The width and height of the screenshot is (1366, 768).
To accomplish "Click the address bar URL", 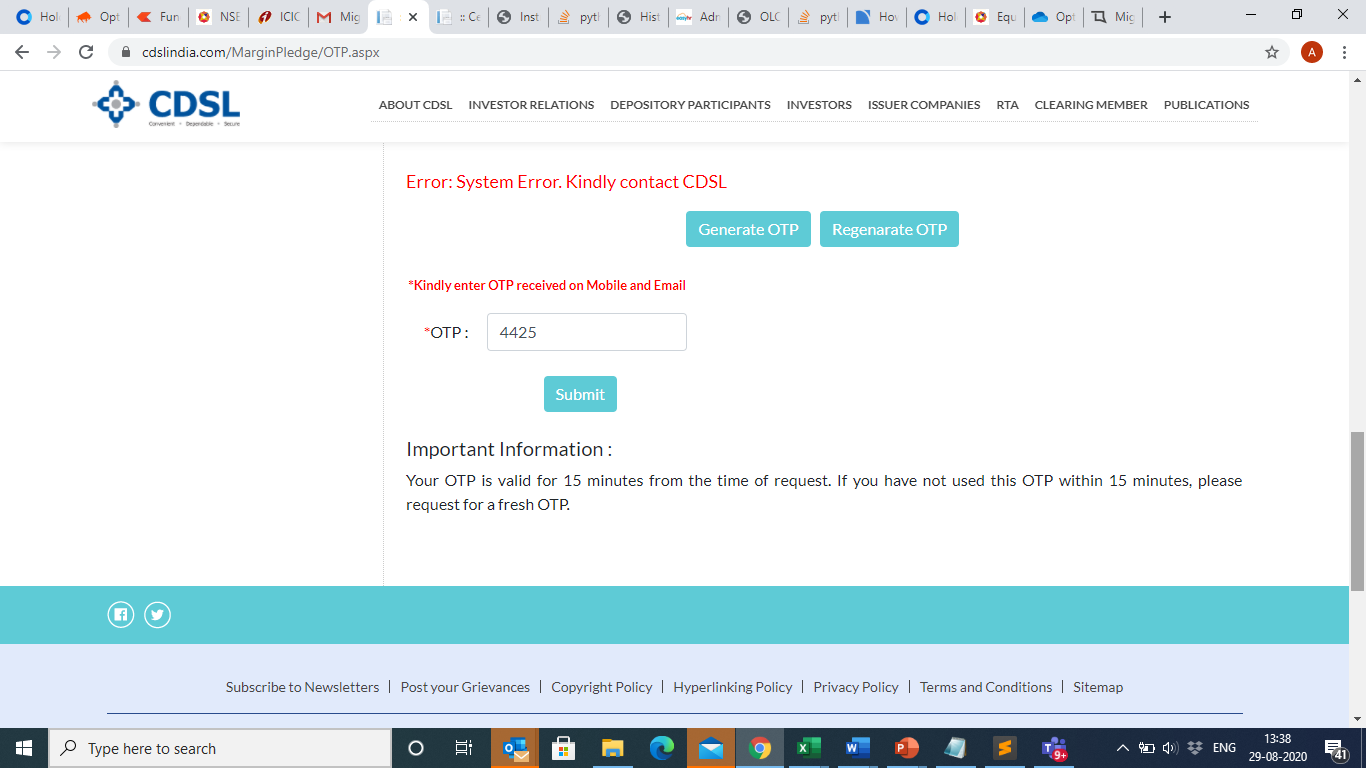I will pos(260,52).
